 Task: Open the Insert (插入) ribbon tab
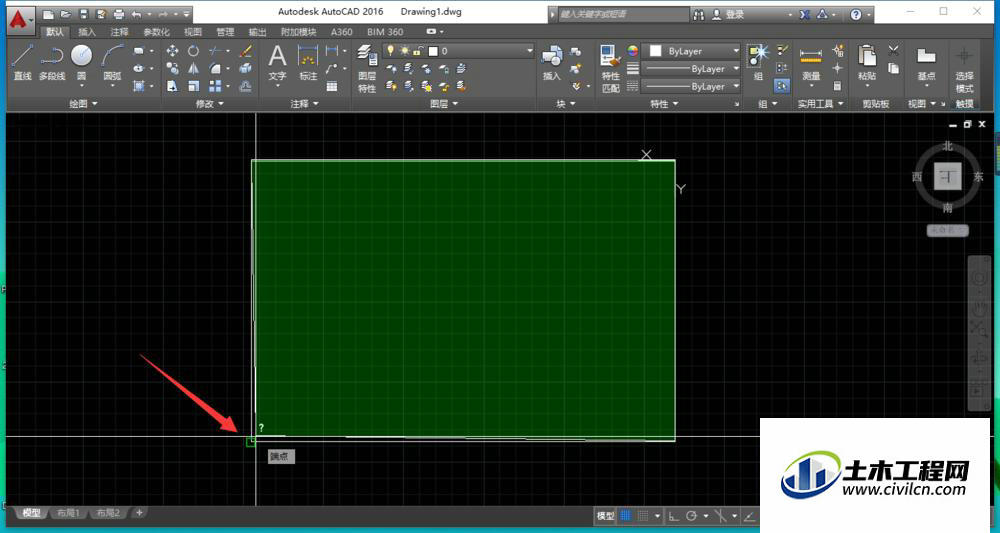pyautogui.click(x=87, y=32)
